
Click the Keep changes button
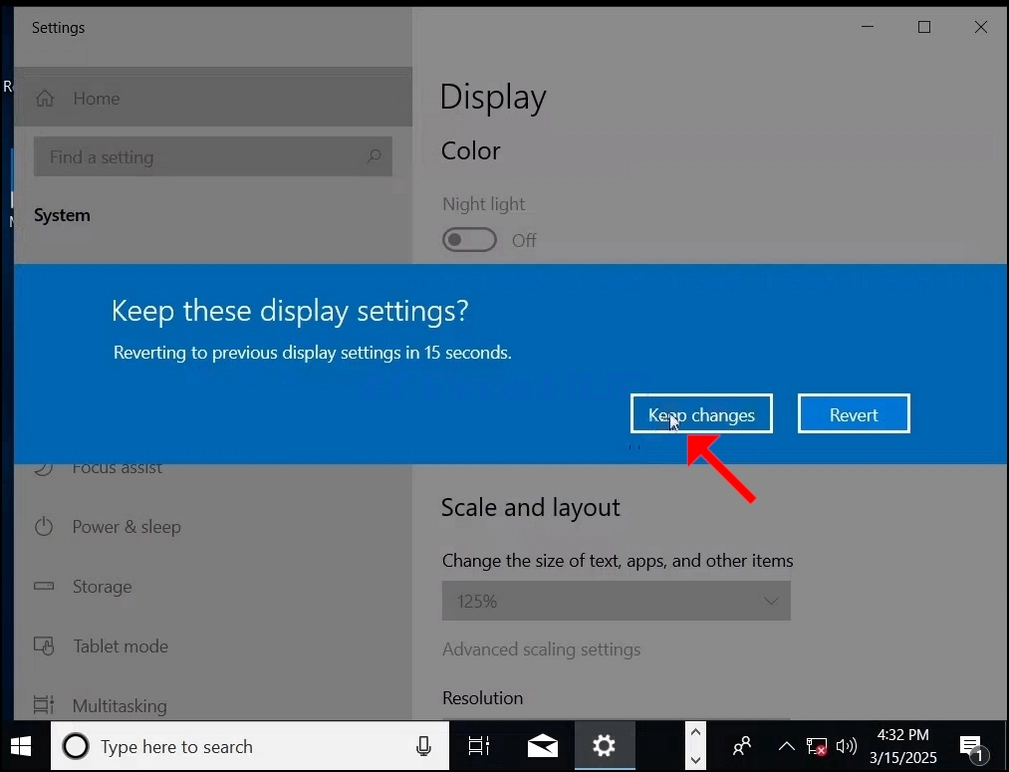701,414
